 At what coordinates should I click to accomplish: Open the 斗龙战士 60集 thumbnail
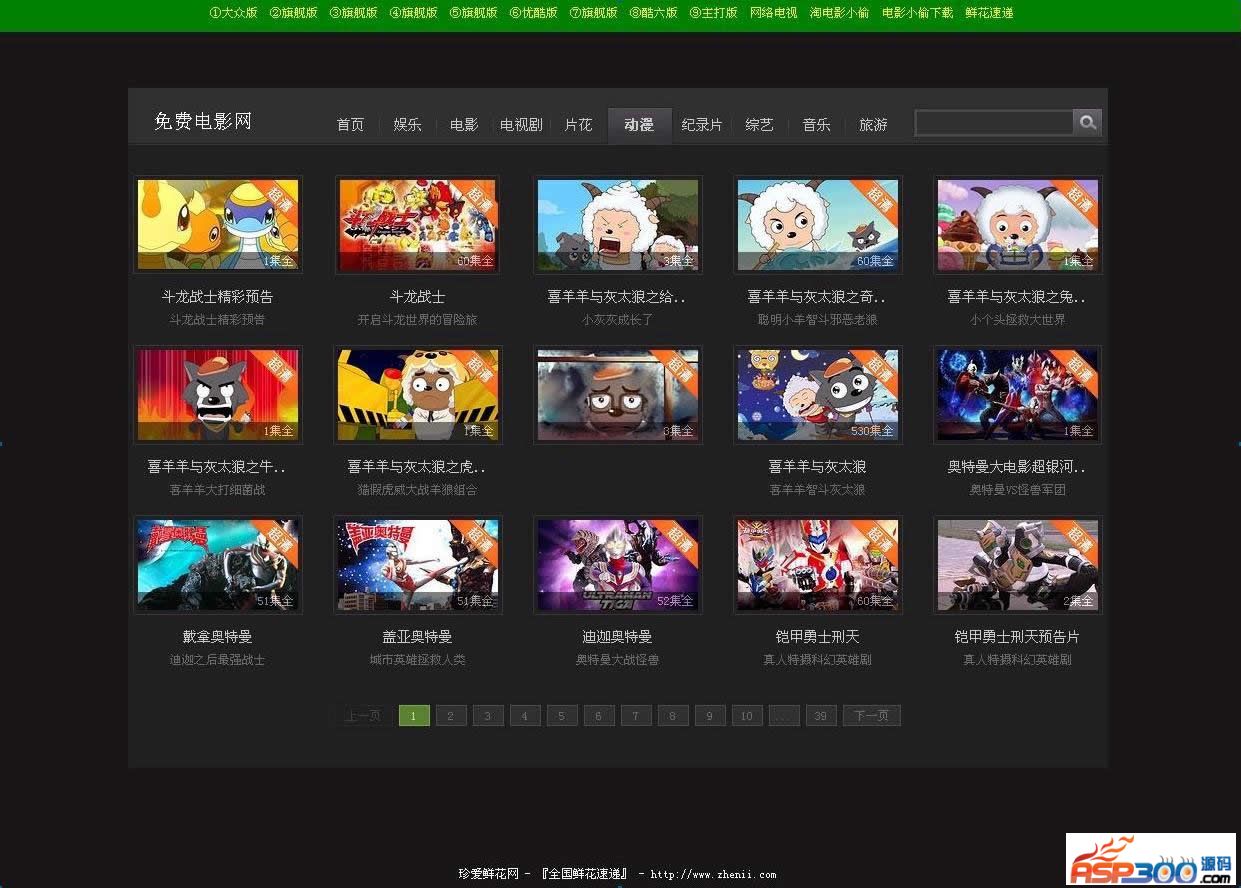tap(418, 225)
